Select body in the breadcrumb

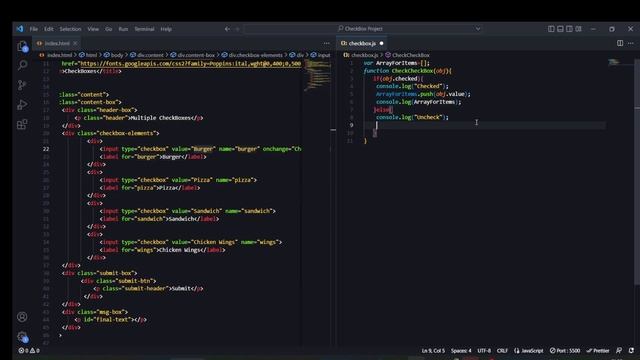(117, 55)
